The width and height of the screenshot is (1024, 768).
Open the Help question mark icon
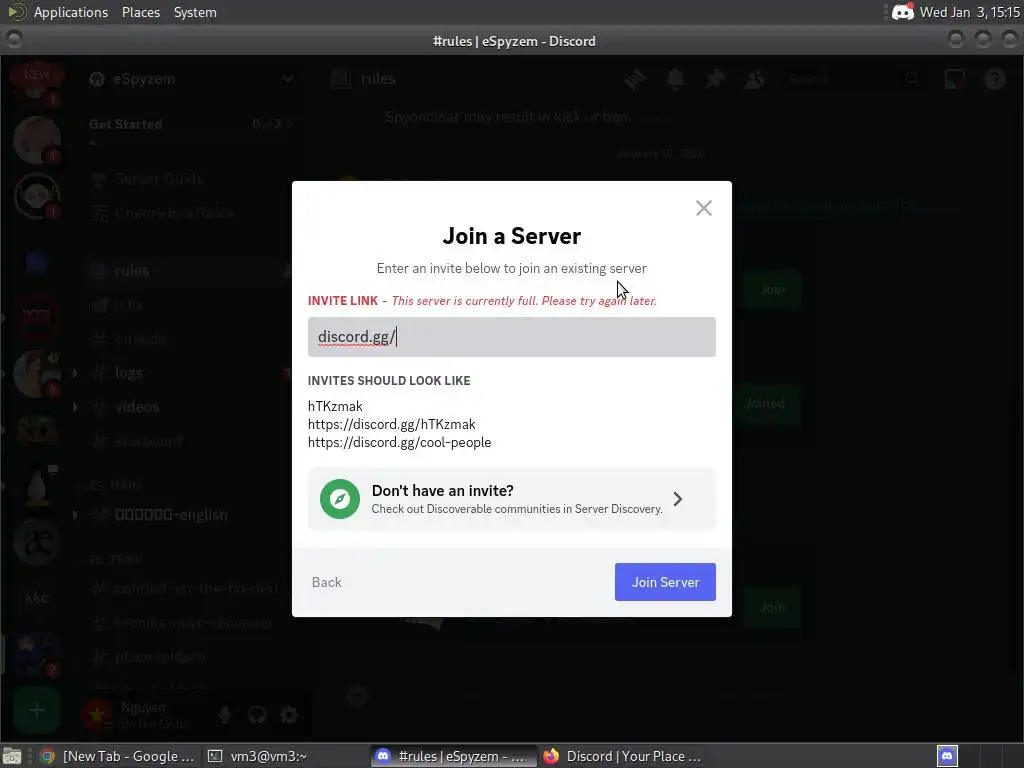coord(995,80)
